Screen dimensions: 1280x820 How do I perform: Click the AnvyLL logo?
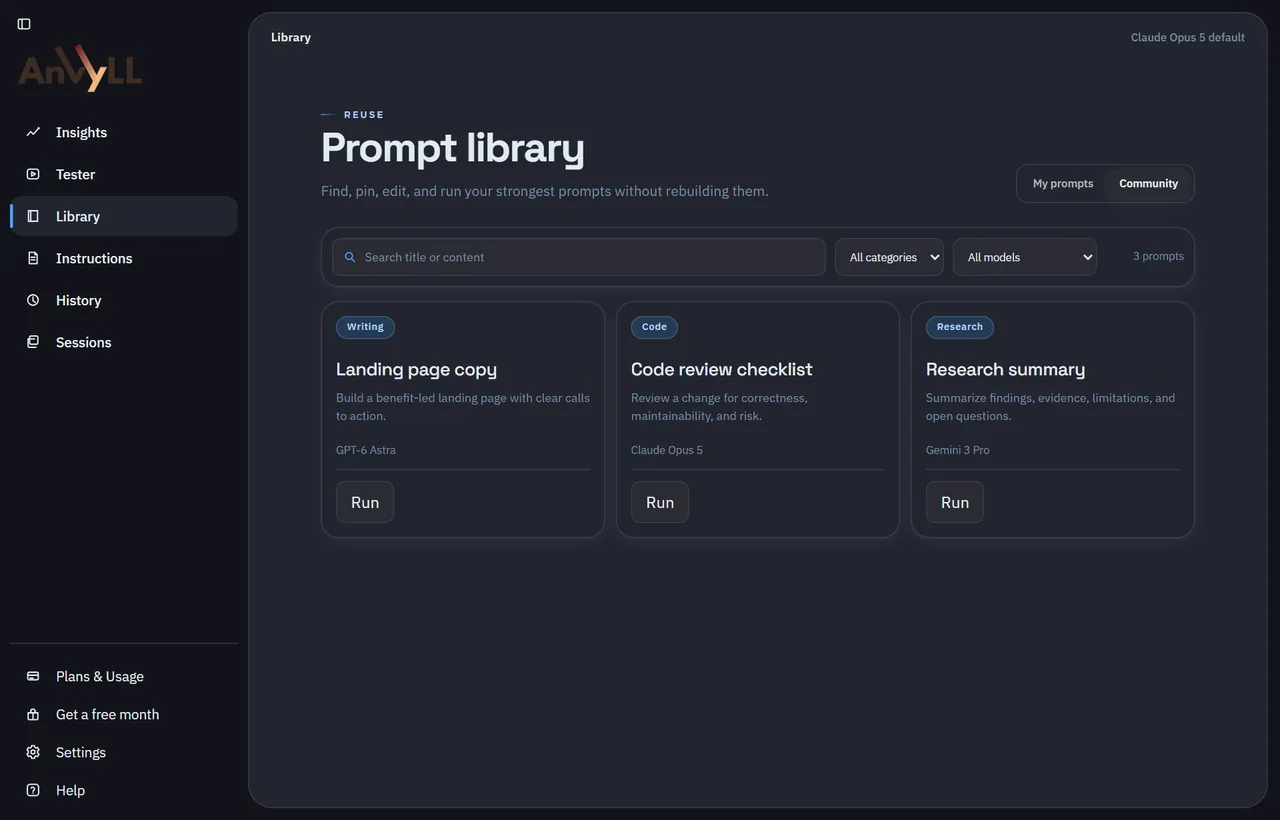click(80, 70)
